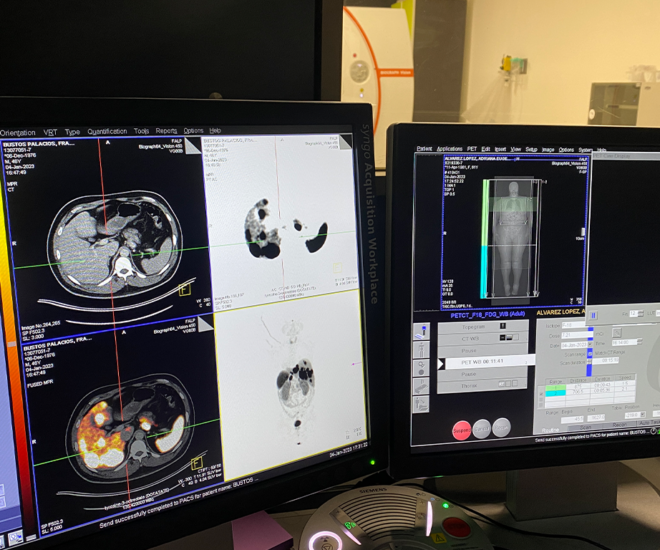
Task: Click the pause icon in PET display panel
Action: tap(594, 315)
